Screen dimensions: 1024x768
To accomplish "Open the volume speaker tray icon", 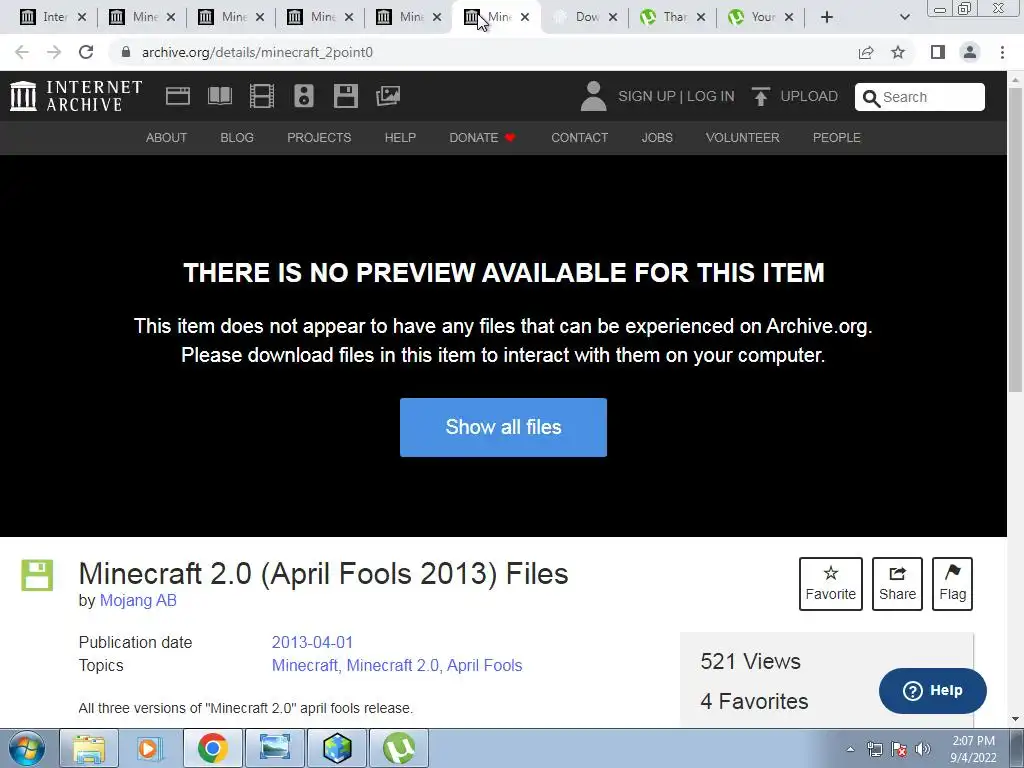I will pos(923,749).
